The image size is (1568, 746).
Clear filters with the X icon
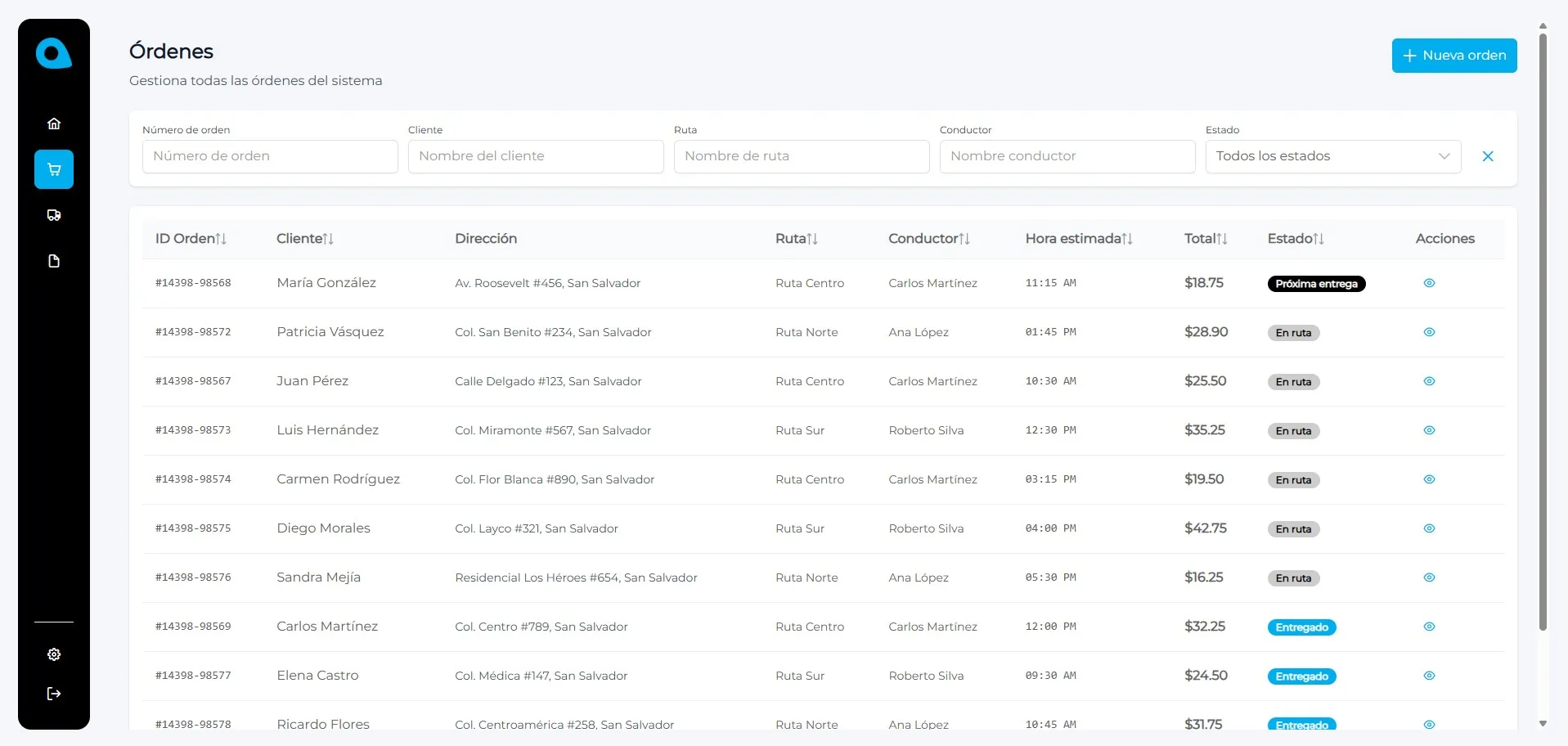point(1488,156)
